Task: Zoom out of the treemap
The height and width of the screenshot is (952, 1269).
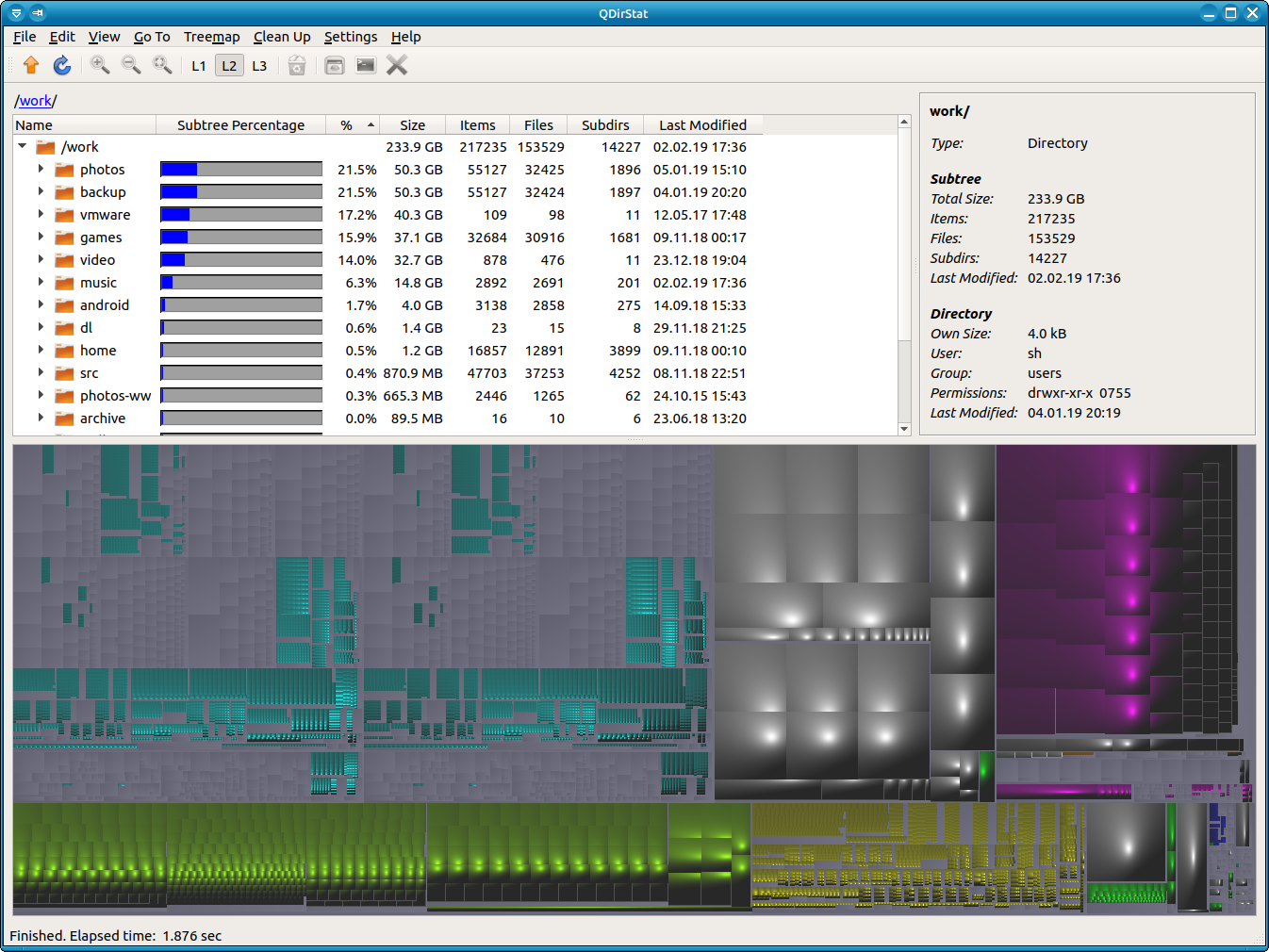Action: coord(131,65)
